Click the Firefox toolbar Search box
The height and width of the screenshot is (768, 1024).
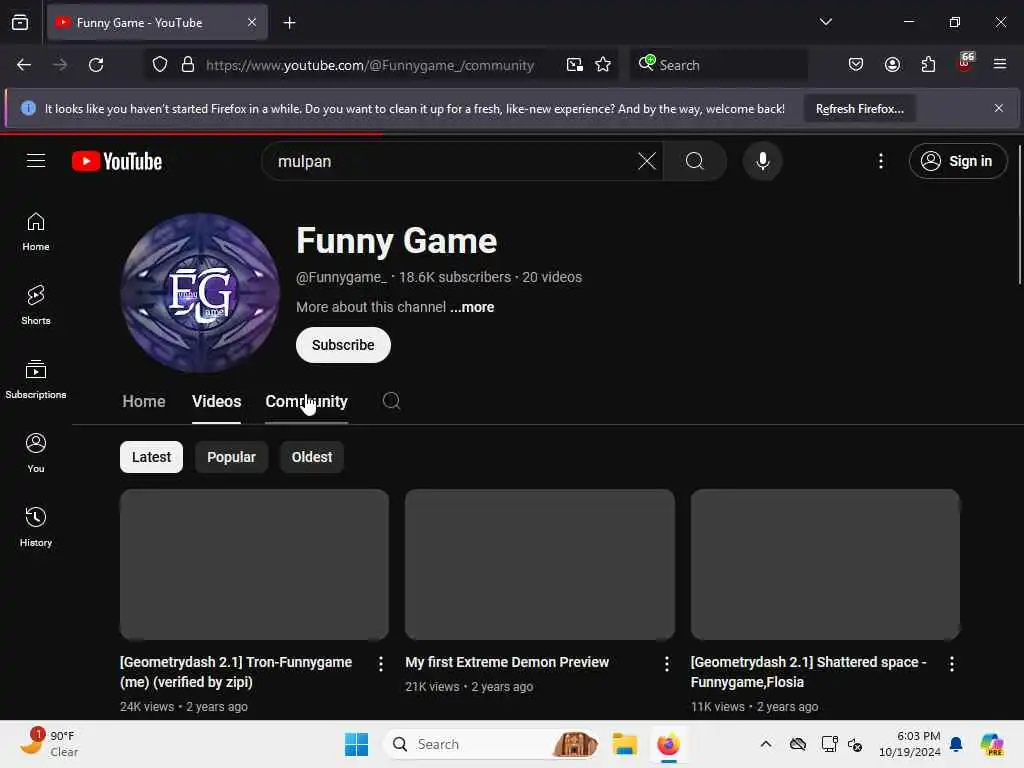tap(718, 65)
